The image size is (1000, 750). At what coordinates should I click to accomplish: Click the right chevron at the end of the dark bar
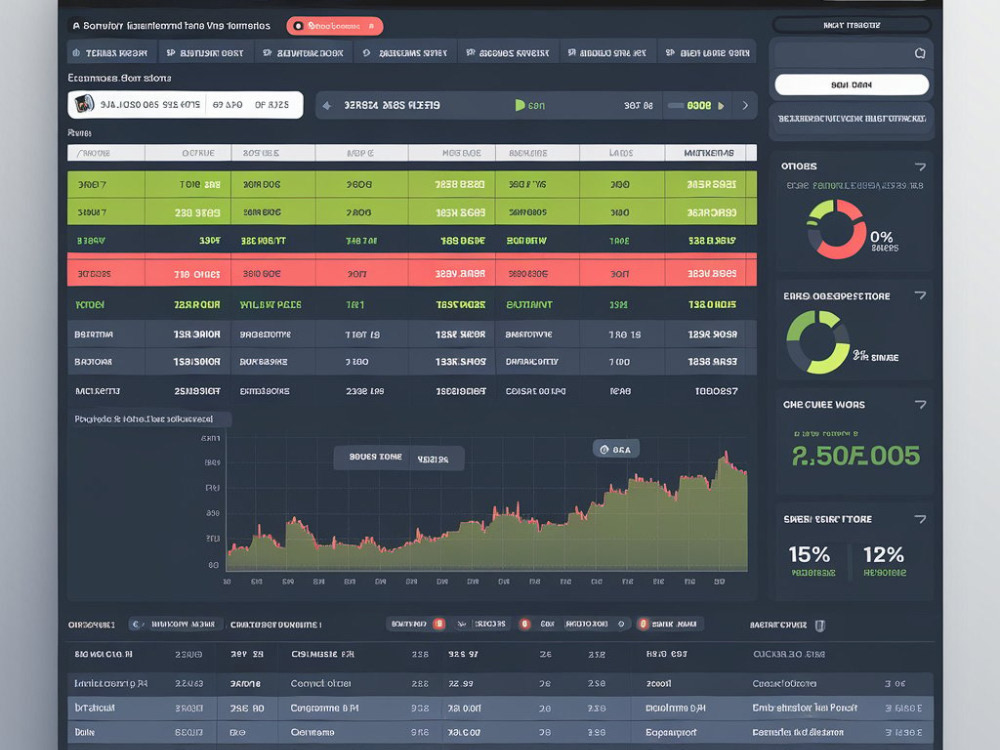click(745, 105)
